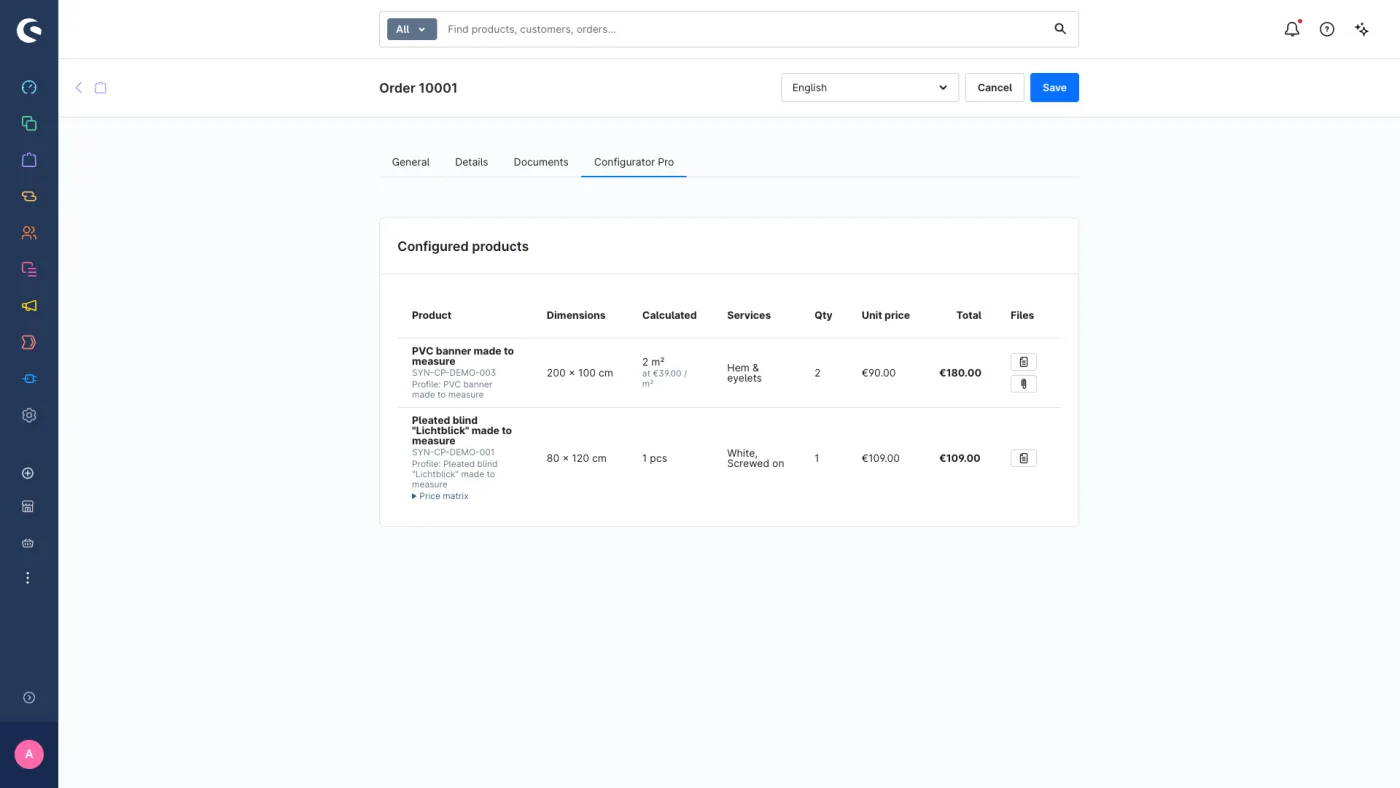Click the PVC banner made to measure product name
This screenshot has width=1400, height=788.
(x=463, y=356)
